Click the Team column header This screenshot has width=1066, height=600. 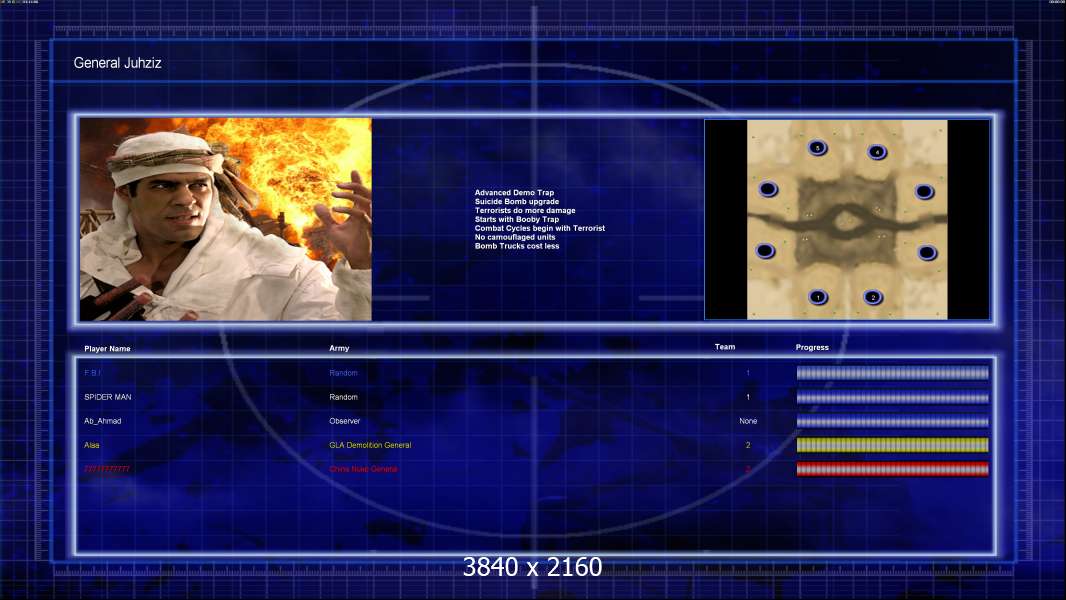[x=725, y=347]
